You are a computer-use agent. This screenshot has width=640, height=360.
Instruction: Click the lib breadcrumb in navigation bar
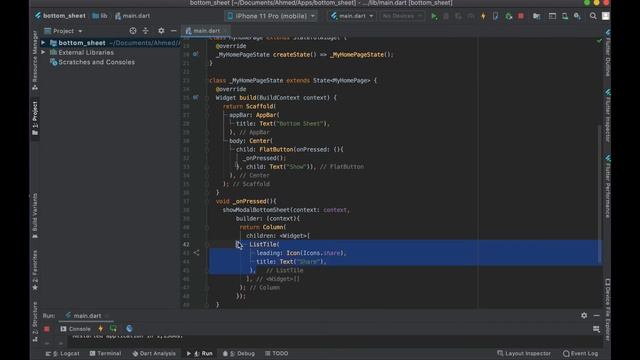click(x=100, y=16)
